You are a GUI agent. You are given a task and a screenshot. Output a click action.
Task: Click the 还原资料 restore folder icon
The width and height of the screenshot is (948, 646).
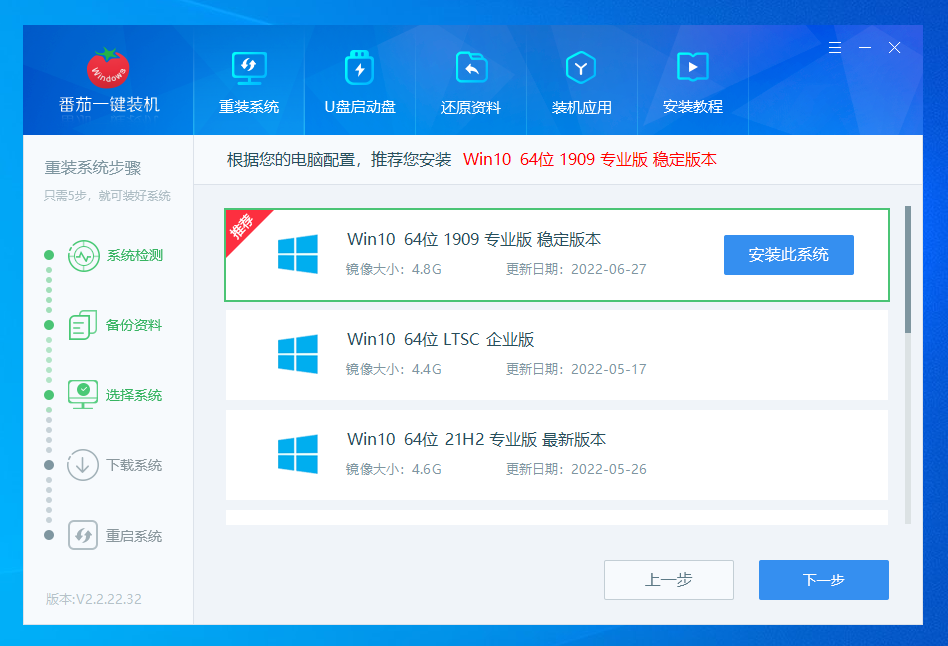471,68
